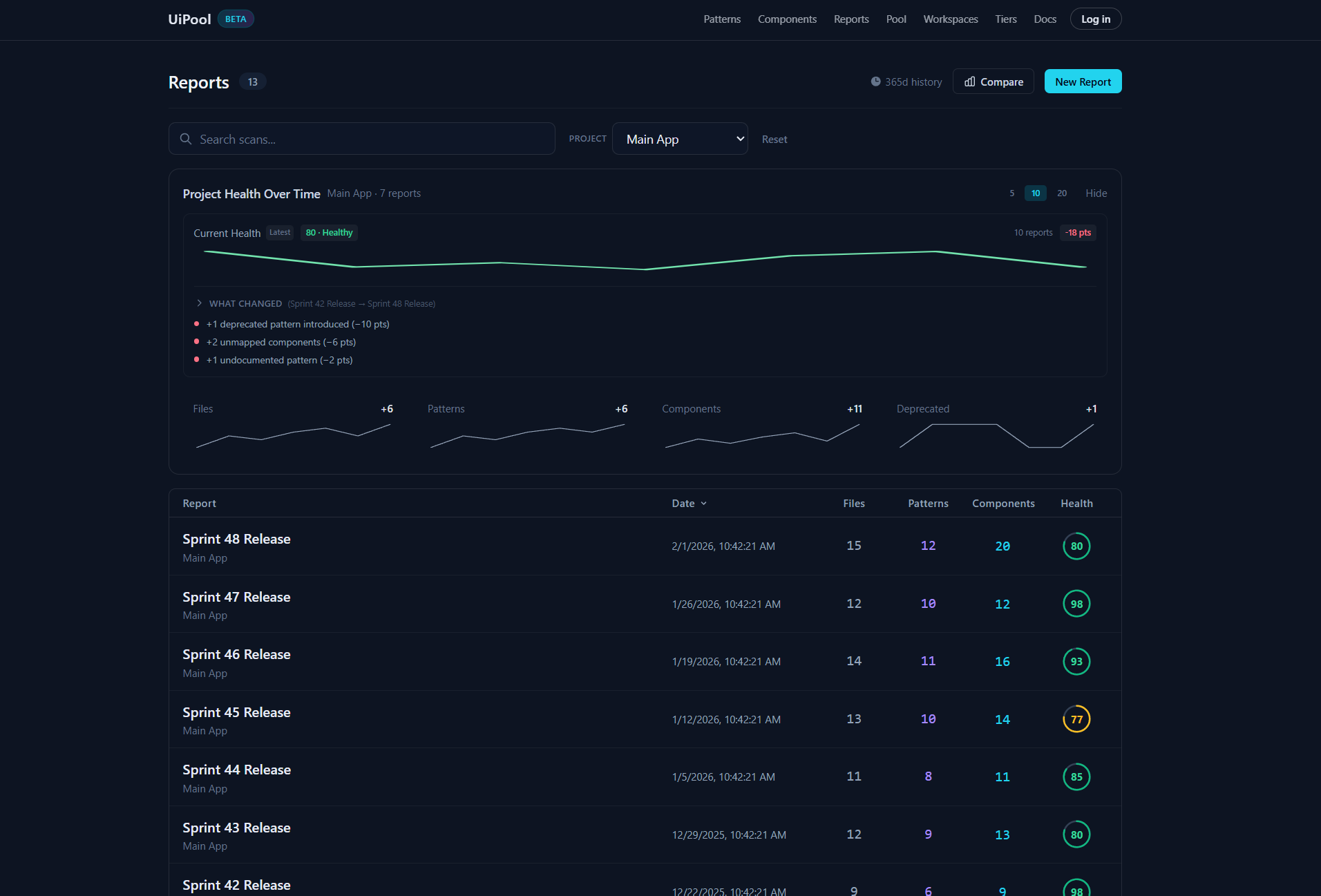The image size is (1321, 896).
Task: Click the Patterns column header
Action: pyautogui.click(x=928, y=504)
